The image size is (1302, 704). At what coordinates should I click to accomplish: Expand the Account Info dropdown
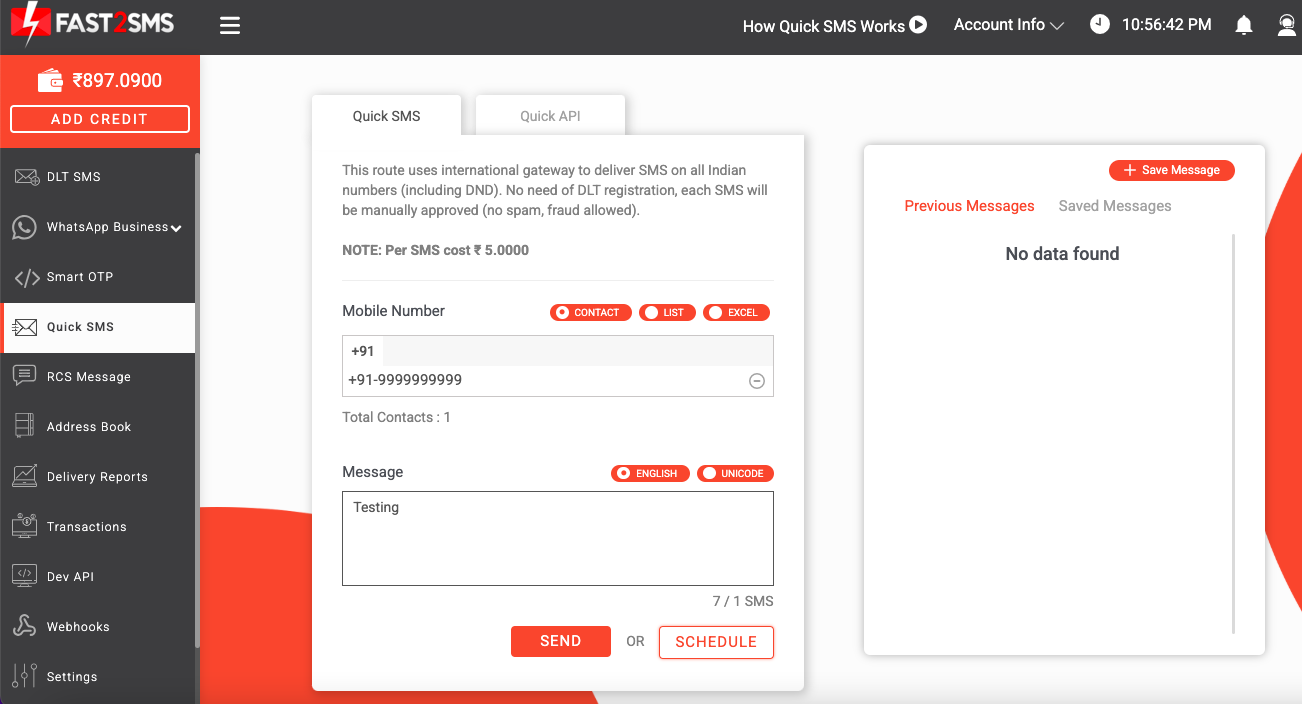pos(1009,25)
